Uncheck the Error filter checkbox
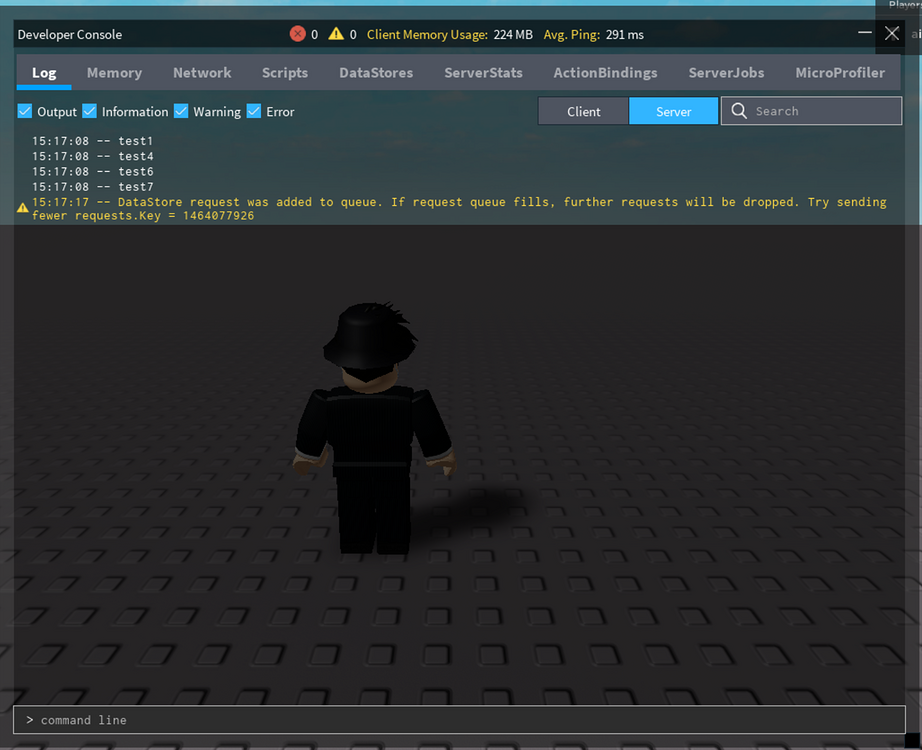The width and height of the screenshot is (922, 750). (x=254, y=111)
